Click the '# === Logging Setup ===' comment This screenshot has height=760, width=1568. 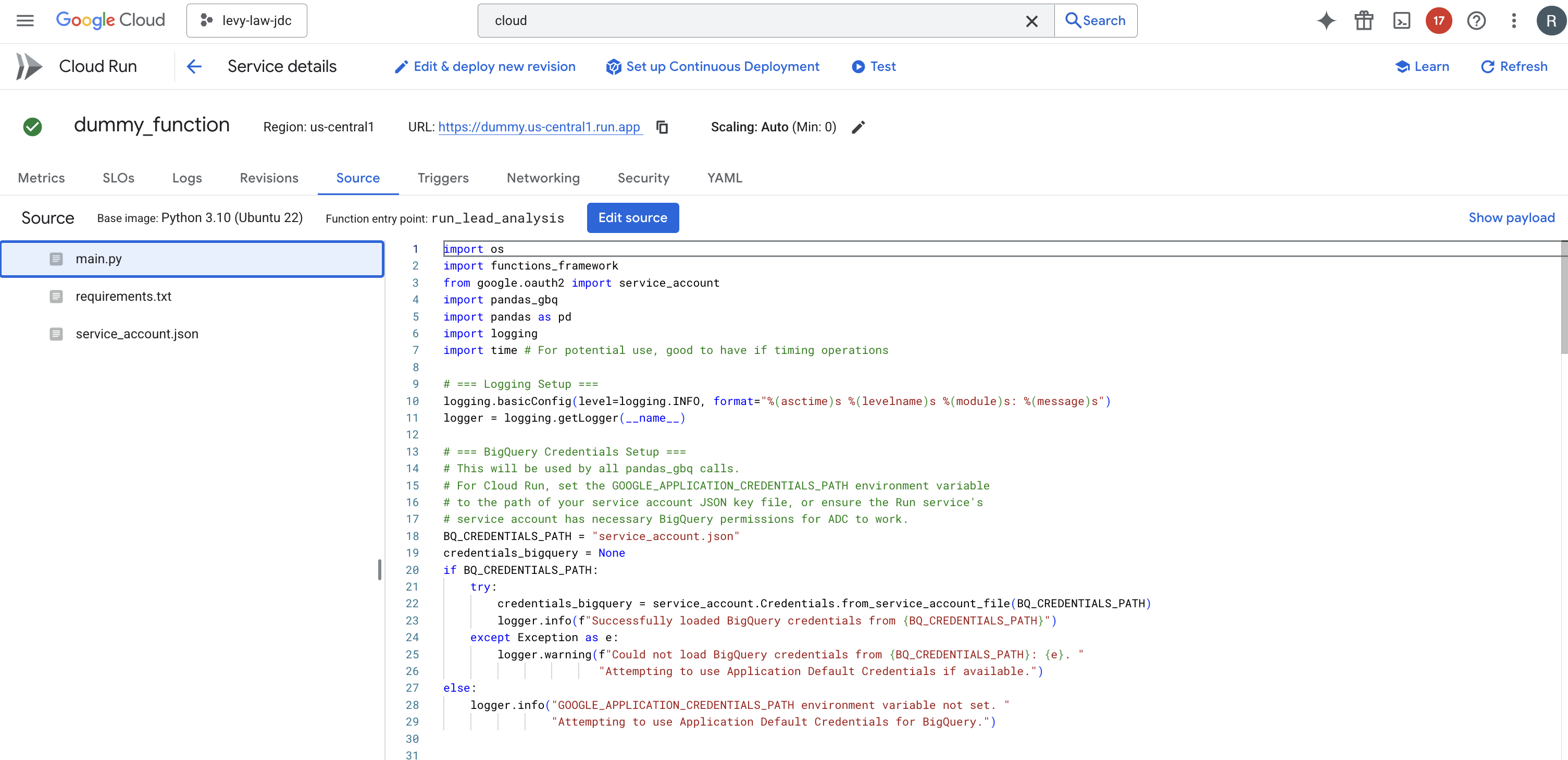520,384
